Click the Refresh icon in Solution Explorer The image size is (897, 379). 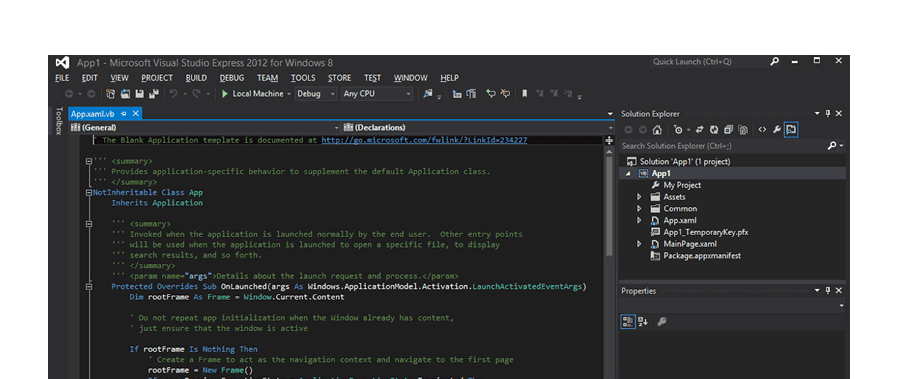click(715, 130)
